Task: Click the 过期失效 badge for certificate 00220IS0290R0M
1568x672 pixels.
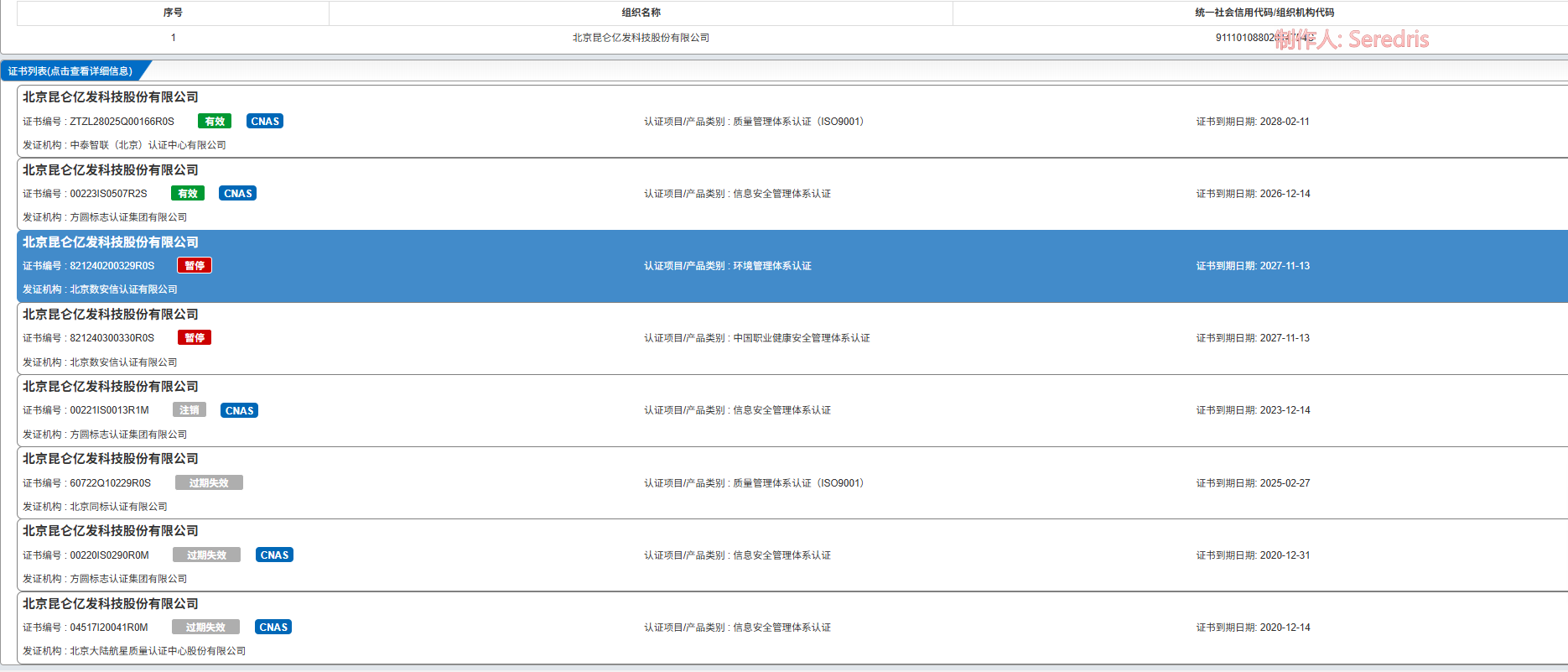Action: tap(206, 555)
